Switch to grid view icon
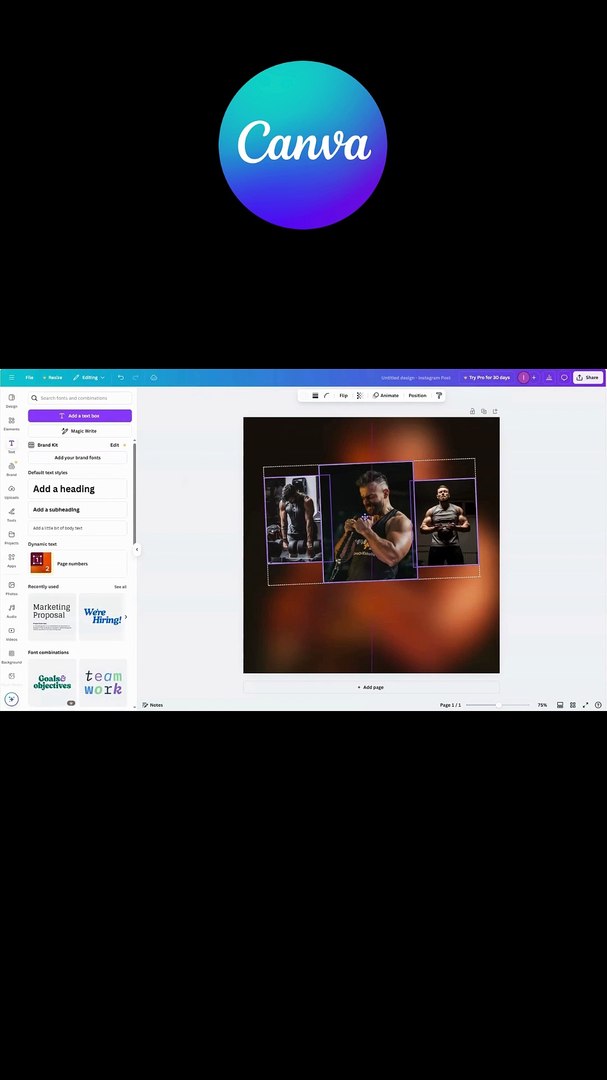This screenshot has width=607, height=1080. [x=573, y=705]
